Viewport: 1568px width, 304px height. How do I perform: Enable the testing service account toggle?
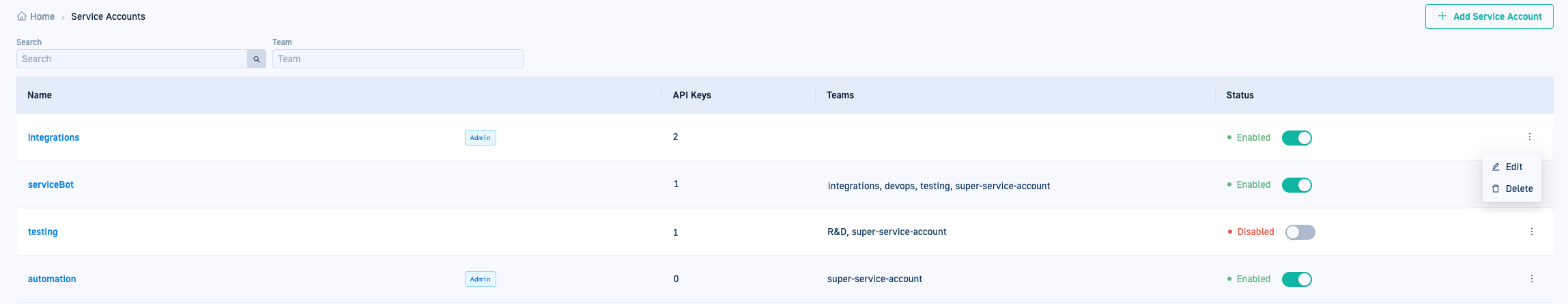[1300, 232]
